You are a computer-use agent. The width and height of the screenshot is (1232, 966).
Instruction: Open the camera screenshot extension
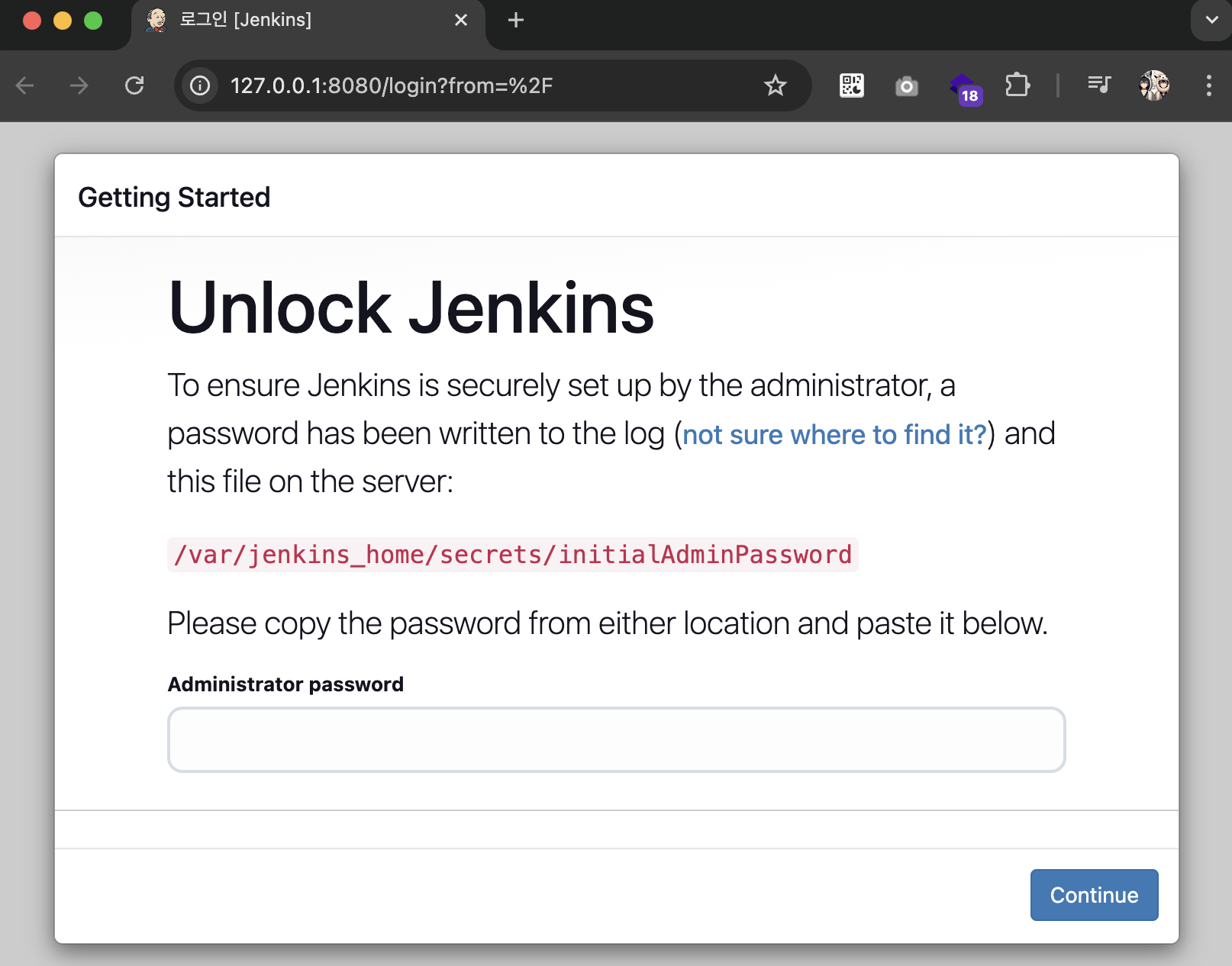906,86
